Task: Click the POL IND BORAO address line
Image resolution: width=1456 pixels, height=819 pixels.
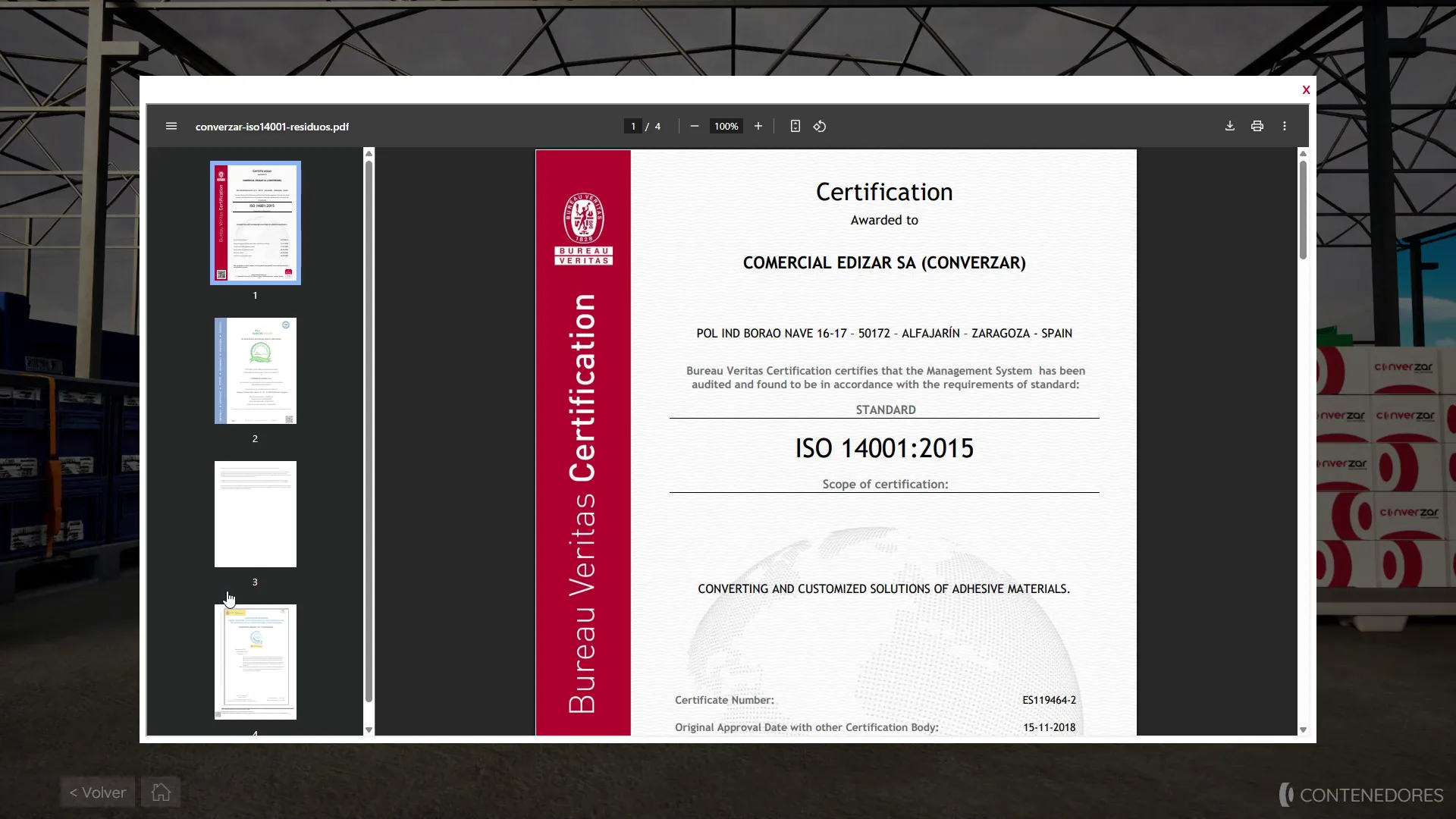Action: tap(884, 334)
